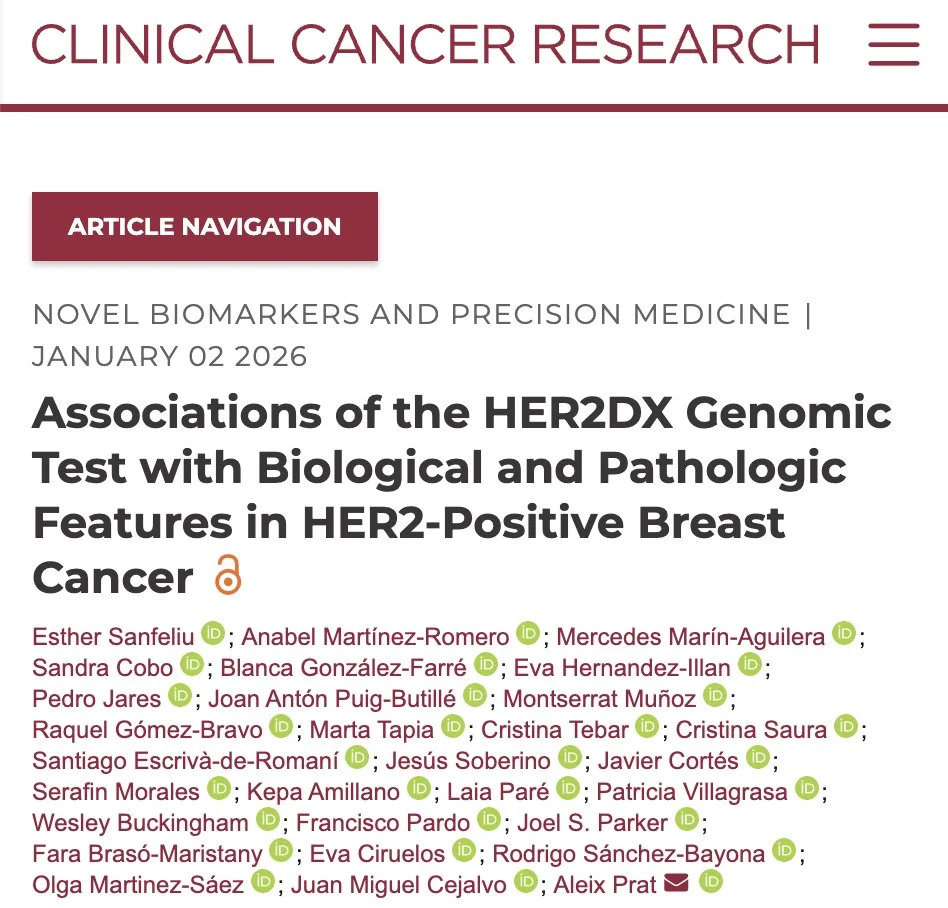Select author Wesley Buckingham
Image resolution: width=948 pixels, height=908 pixels.
140,823
